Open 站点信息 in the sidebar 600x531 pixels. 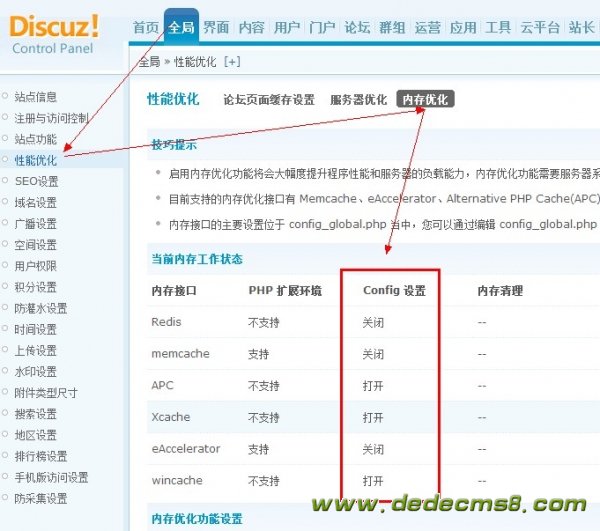[x=35, y=97]
